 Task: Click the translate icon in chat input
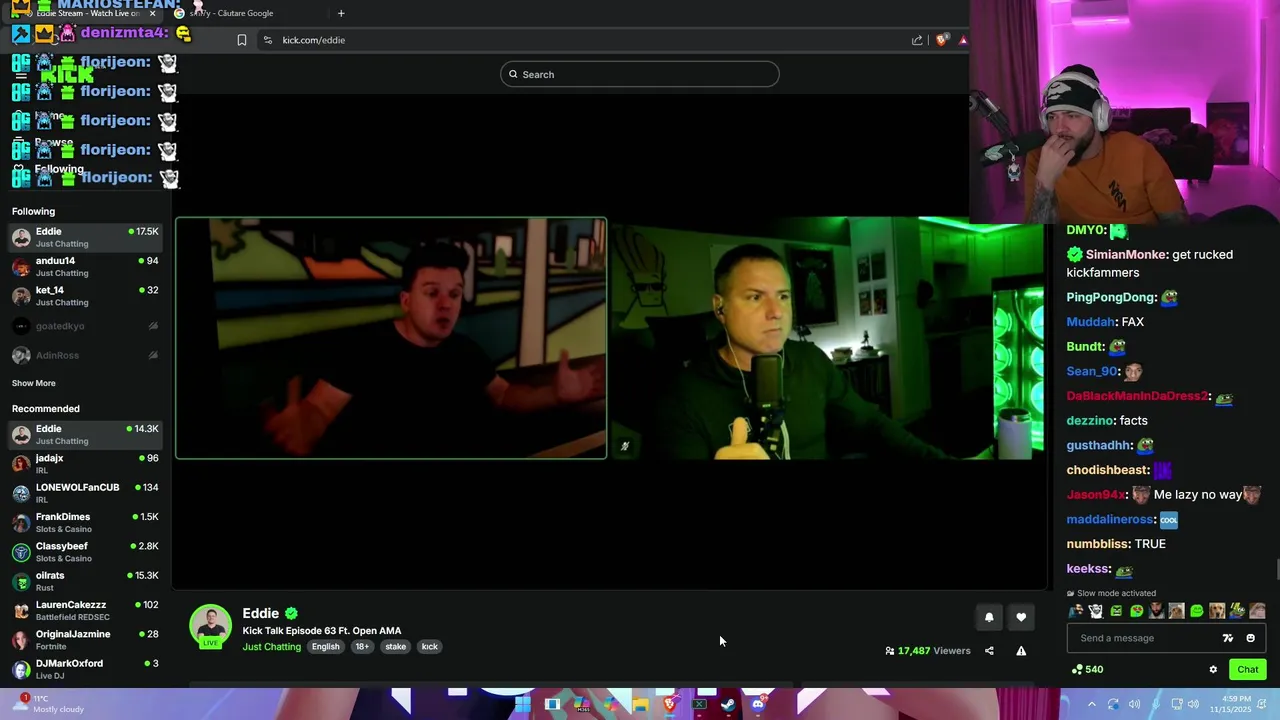[x=1228, y=638]
